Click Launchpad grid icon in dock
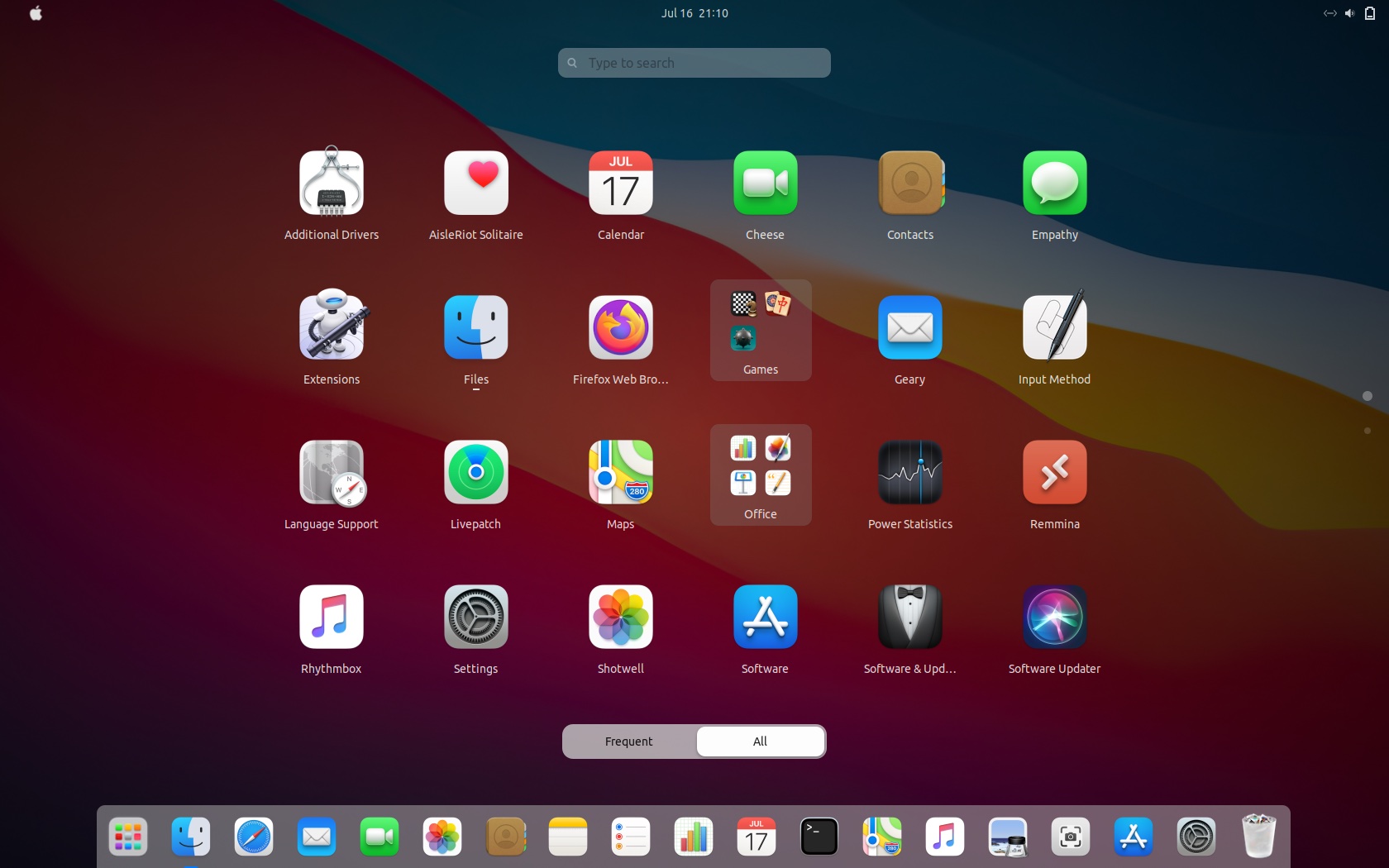This screenshot has width=1389, height=868. pos(128,837)
